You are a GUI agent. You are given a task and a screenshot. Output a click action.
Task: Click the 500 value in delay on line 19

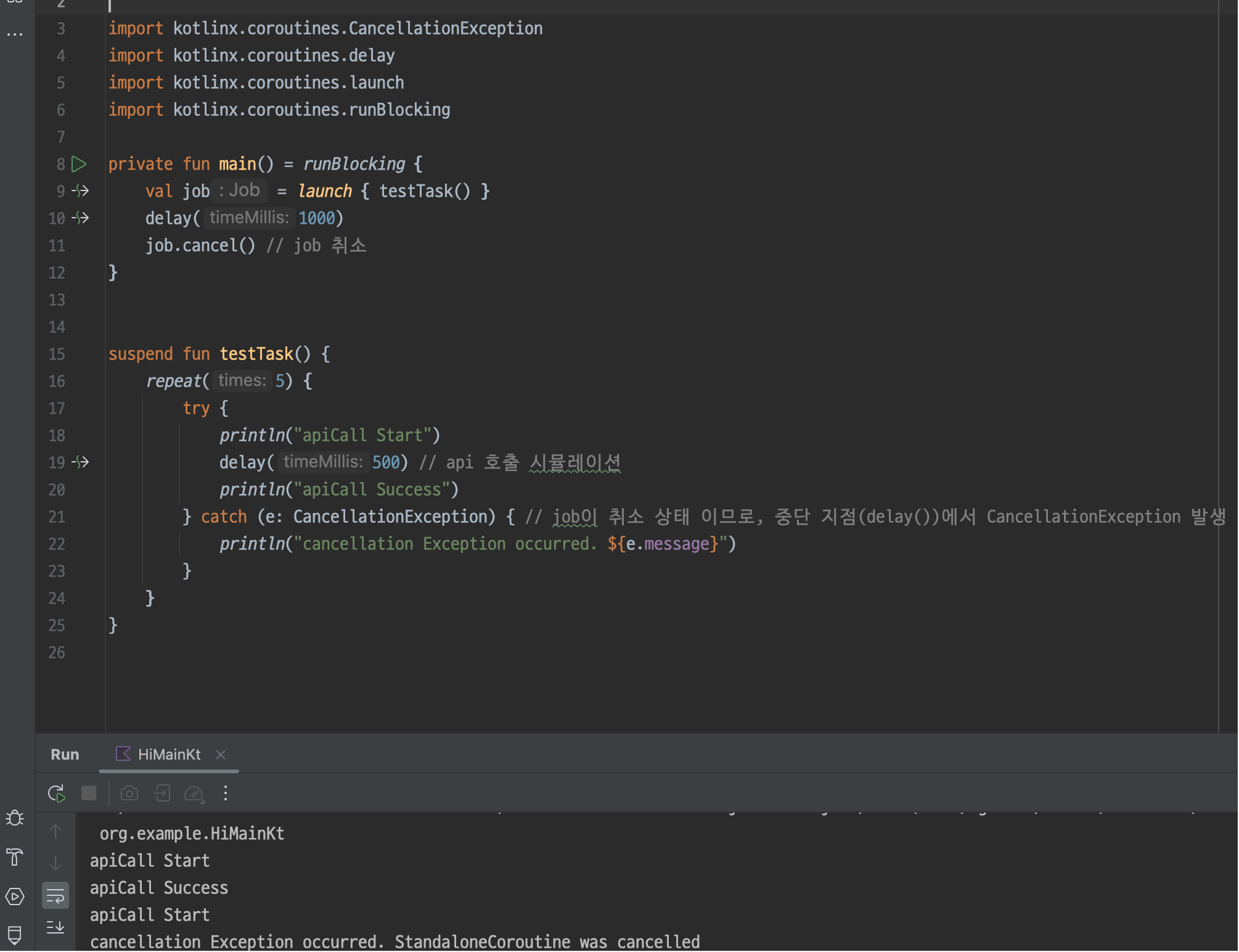(x=386, y=462)
